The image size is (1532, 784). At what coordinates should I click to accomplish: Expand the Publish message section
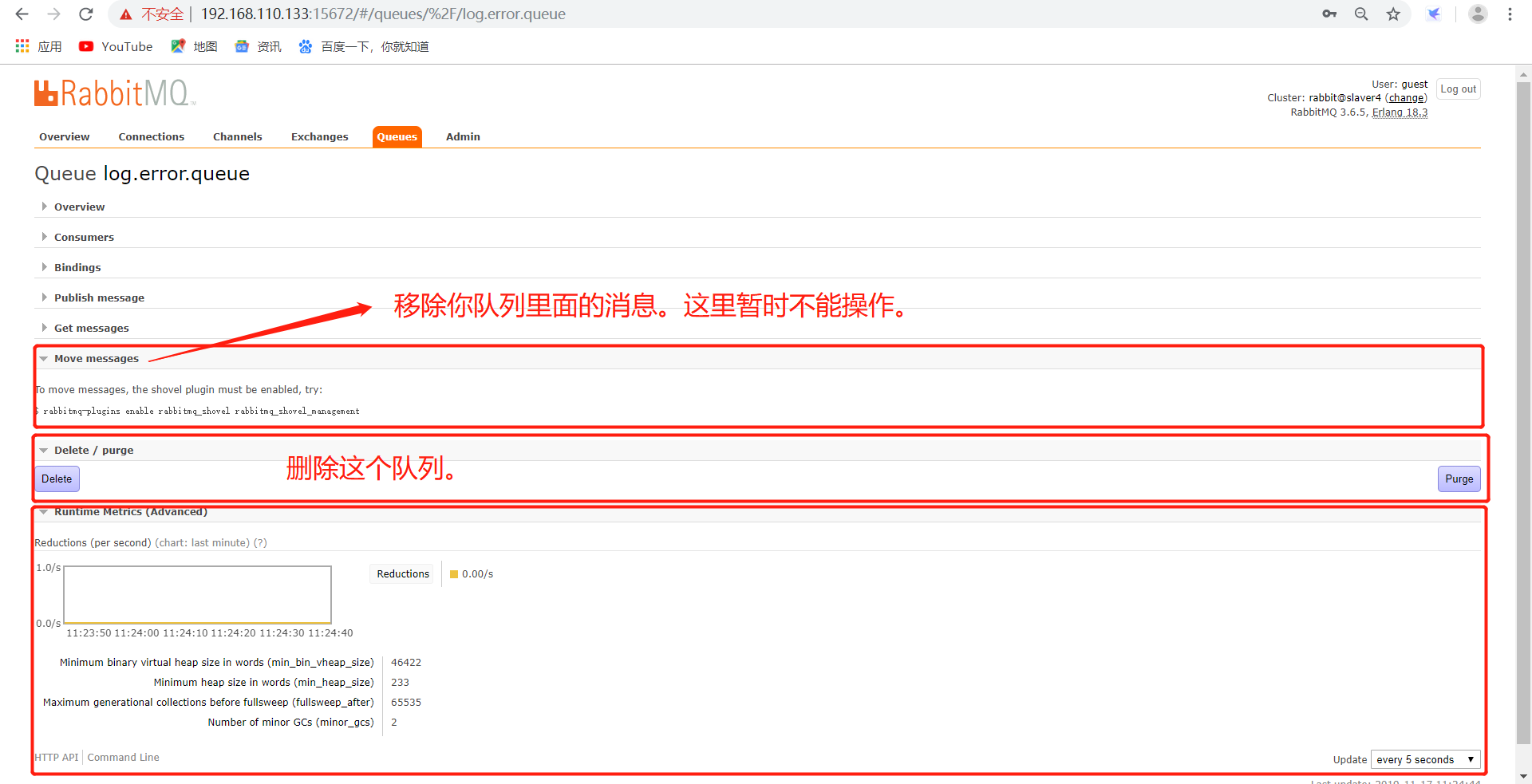[x=99, y=297]
